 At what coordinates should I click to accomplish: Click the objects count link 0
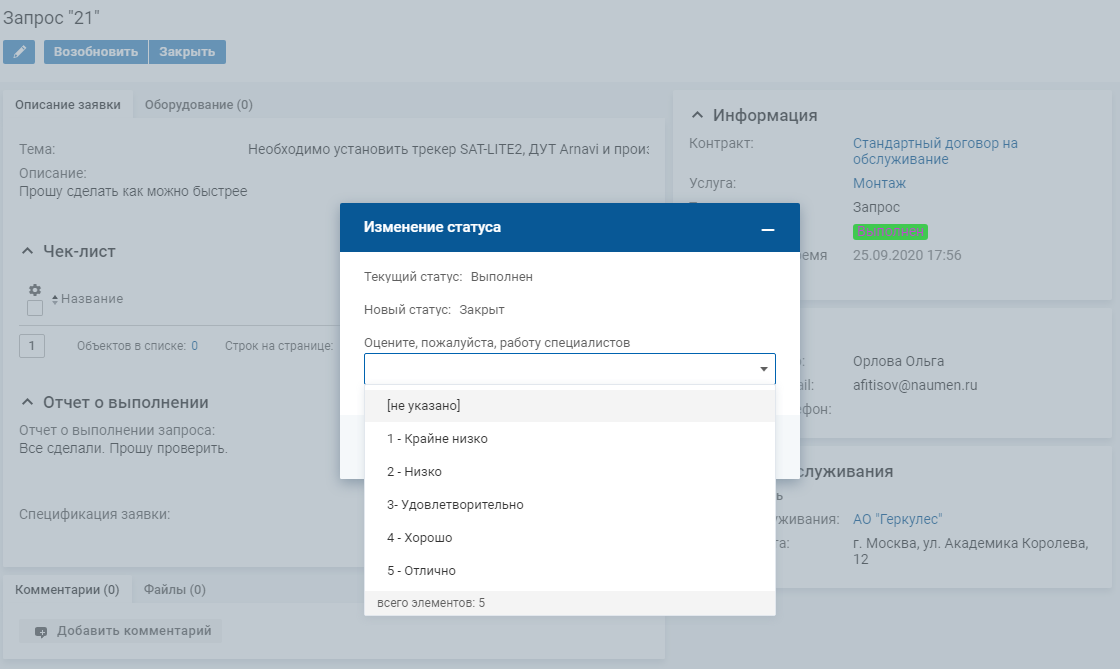[194, 346]
